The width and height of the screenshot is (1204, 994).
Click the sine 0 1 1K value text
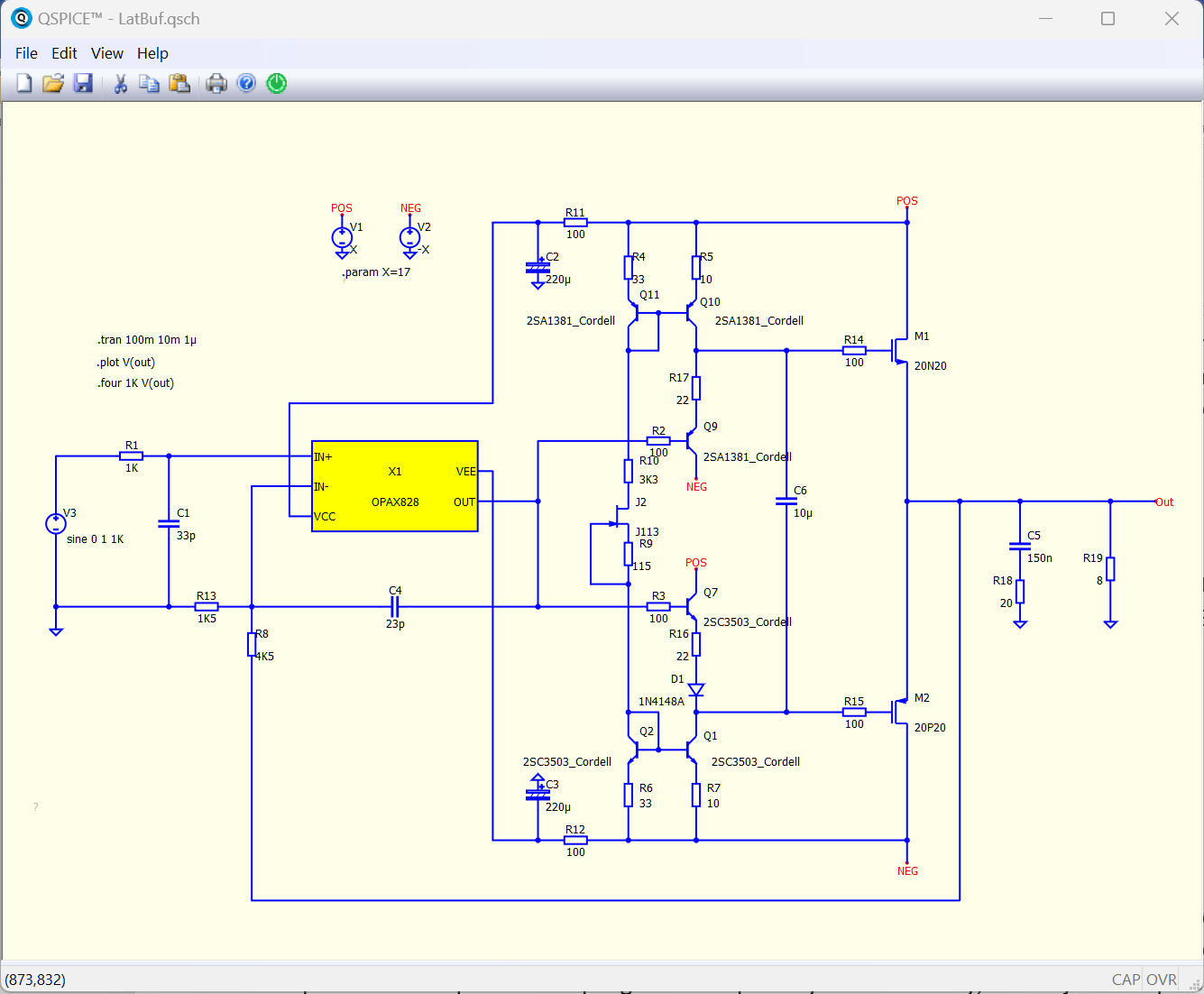96,539
